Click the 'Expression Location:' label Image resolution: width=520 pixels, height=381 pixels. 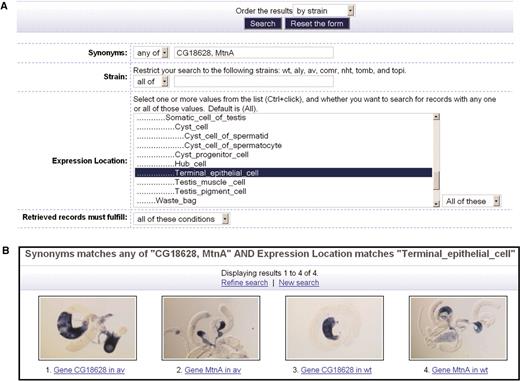coord(90,161)
